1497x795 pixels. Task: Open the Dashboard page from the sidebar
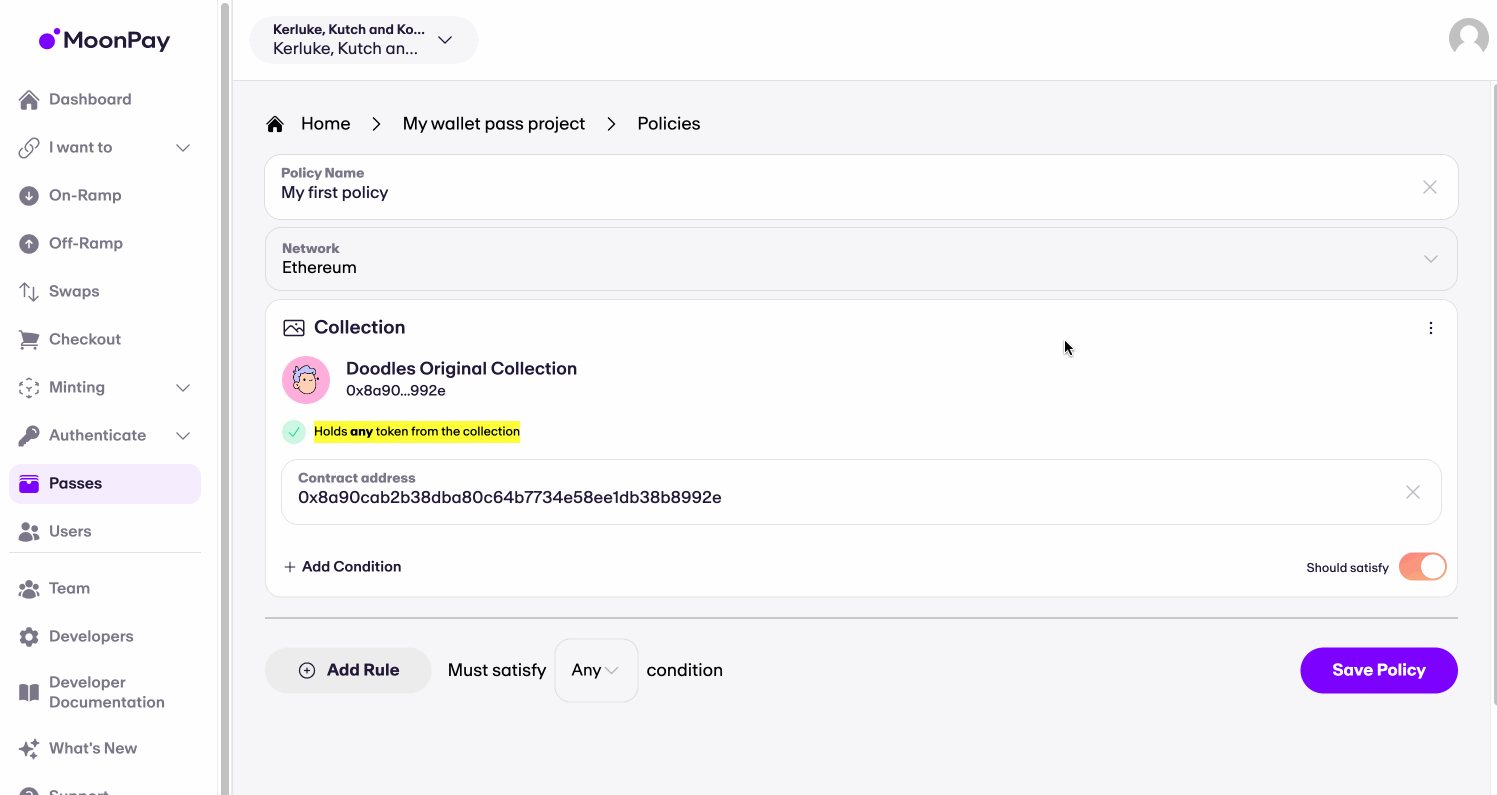(90, 100)
